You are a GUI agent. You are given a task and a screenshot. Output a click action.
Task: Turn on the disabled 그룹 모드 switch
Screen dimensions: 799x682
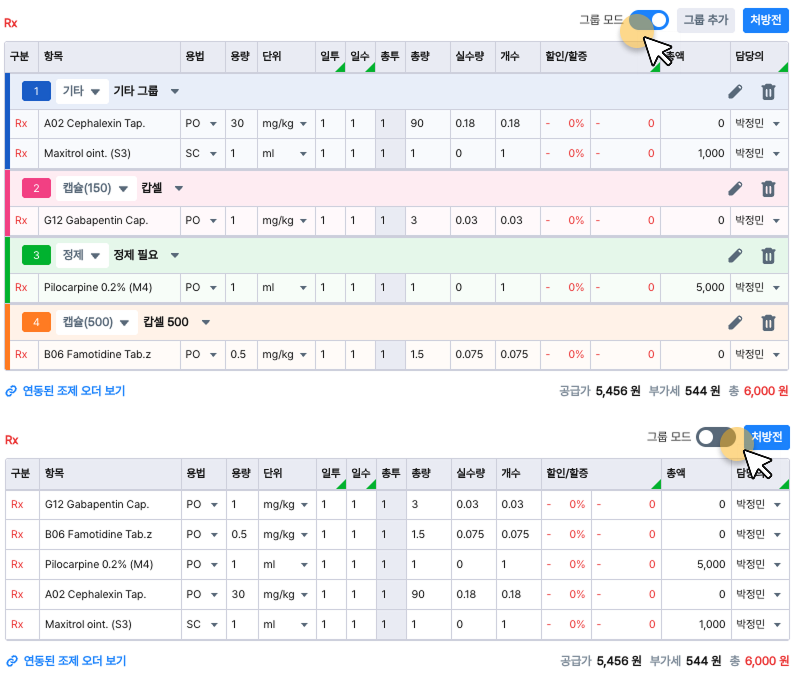click(716, 437)
